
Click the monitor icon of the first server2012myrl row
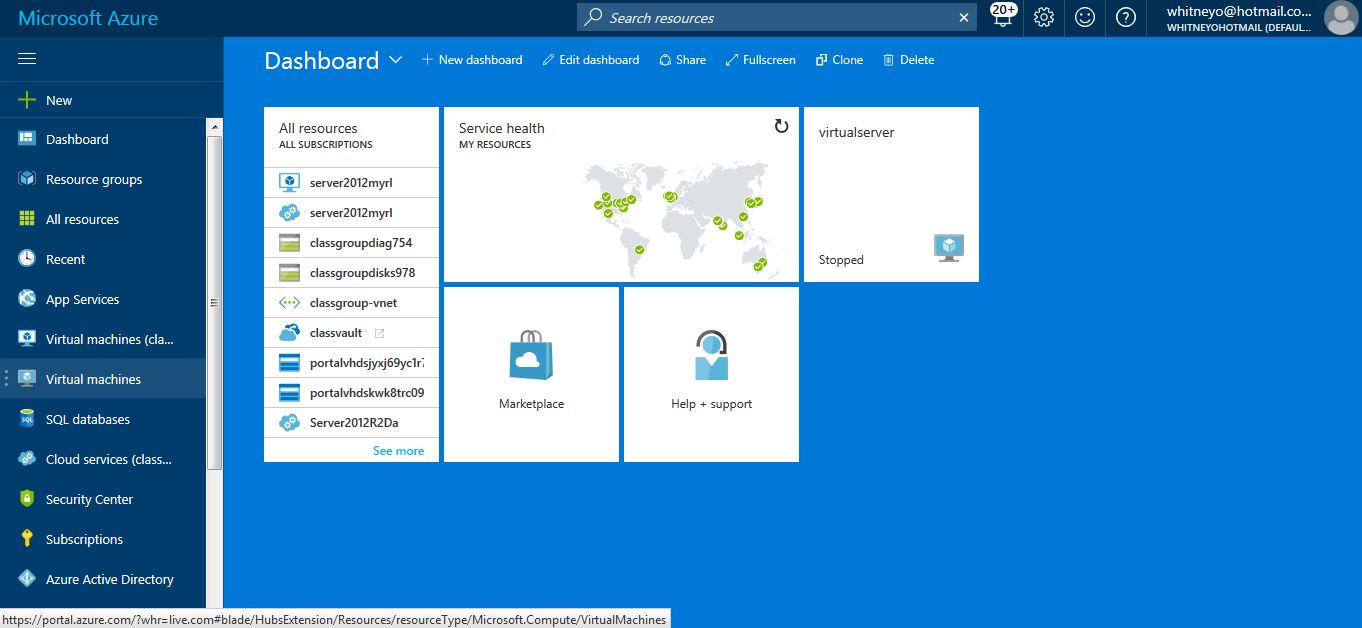290,183
